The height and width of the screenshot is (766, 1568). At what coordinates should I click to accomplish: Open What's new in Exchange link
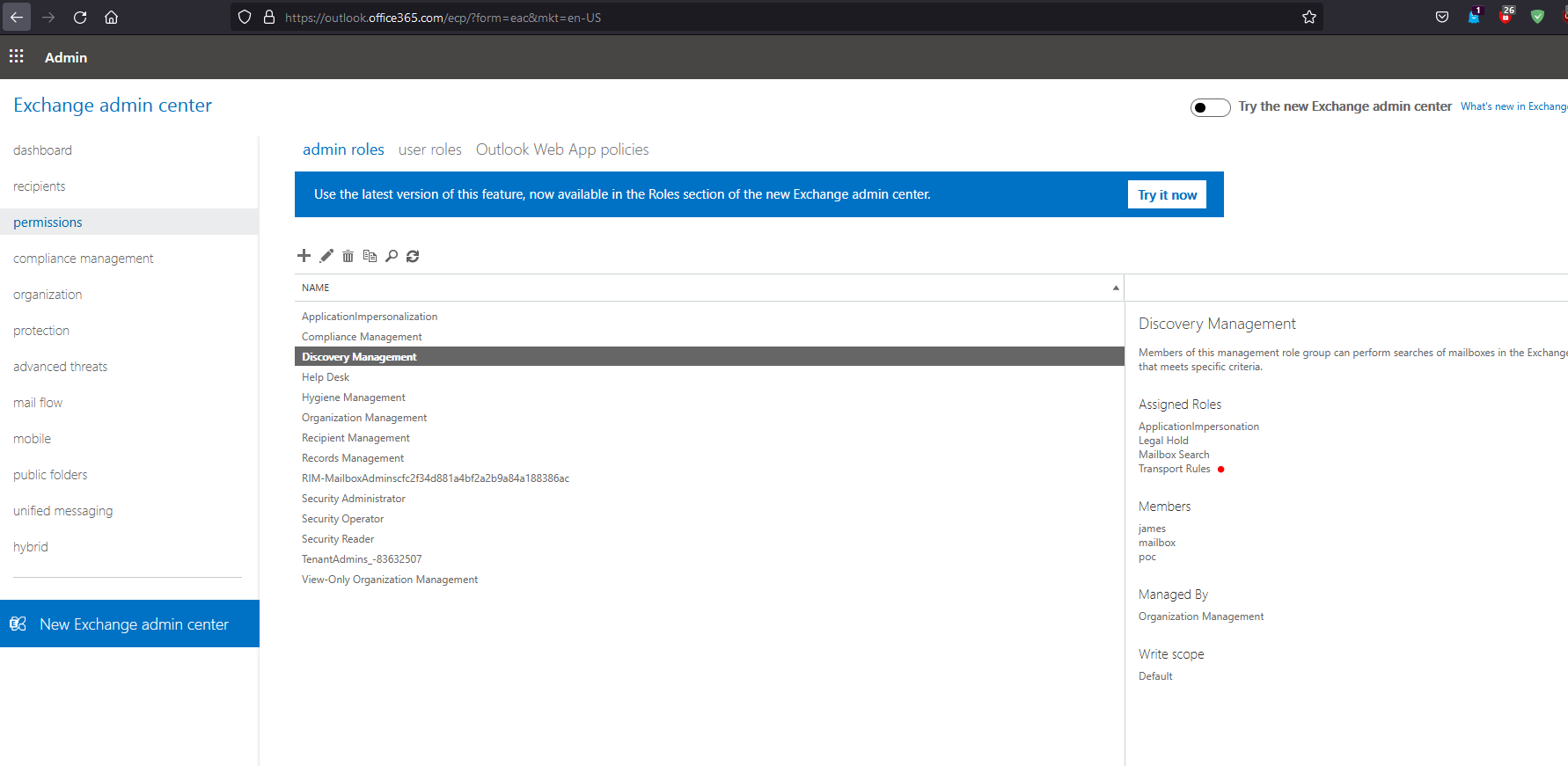click(x=1513, y=106)
